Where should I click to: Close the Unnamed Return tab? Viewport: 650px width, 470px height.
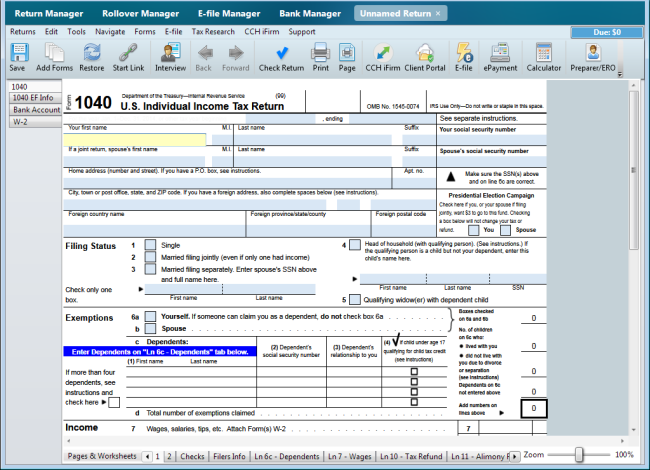tap(438, 14)
